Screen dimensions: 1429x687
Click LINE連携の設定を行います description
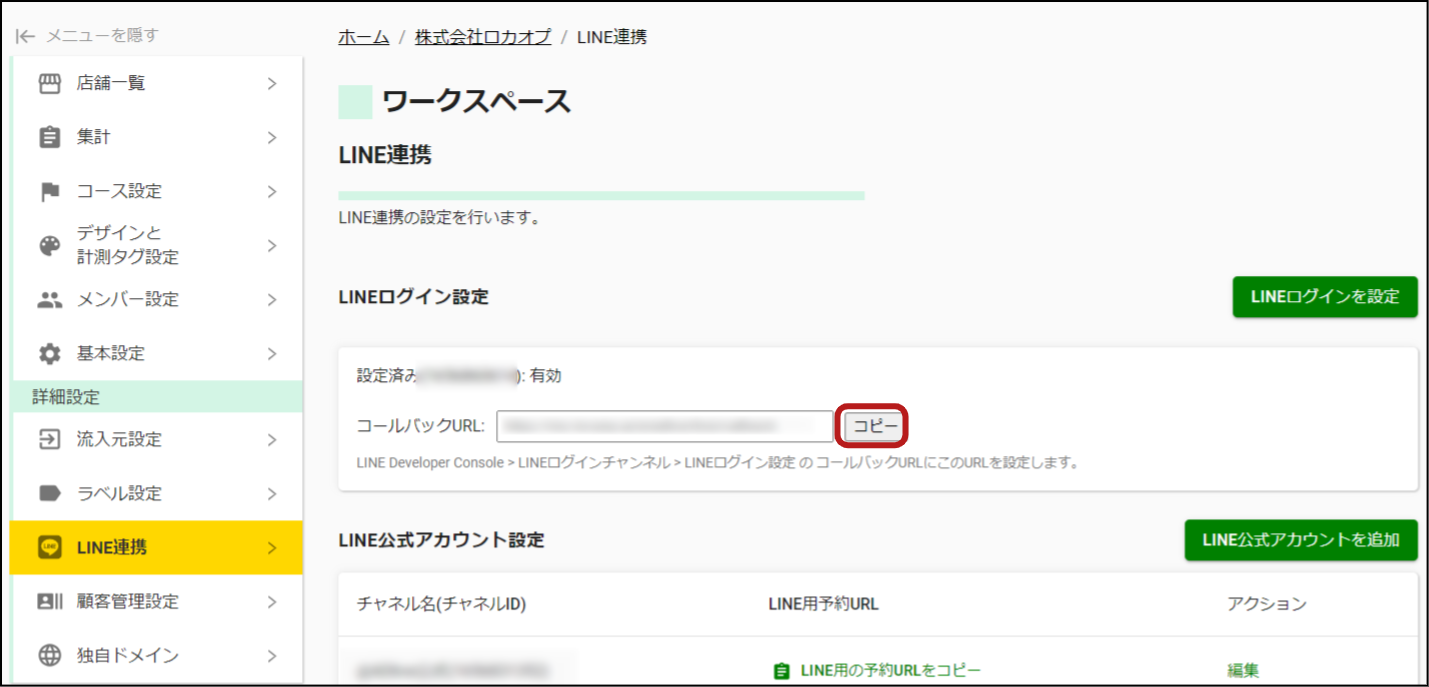[440, 217]
